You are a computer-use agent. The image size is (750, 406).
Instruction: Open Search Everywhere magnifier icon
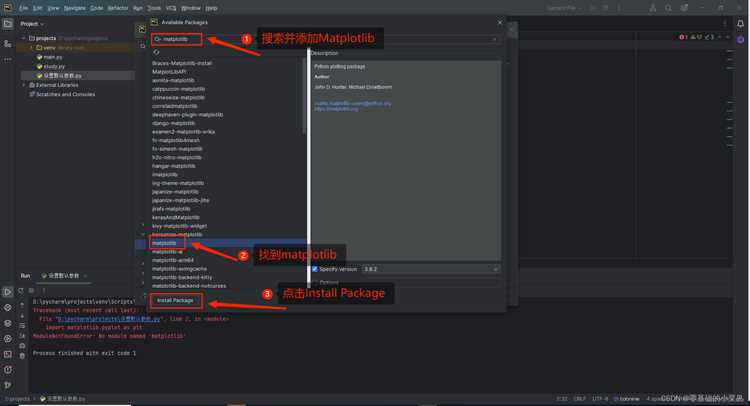pos(668,8)
